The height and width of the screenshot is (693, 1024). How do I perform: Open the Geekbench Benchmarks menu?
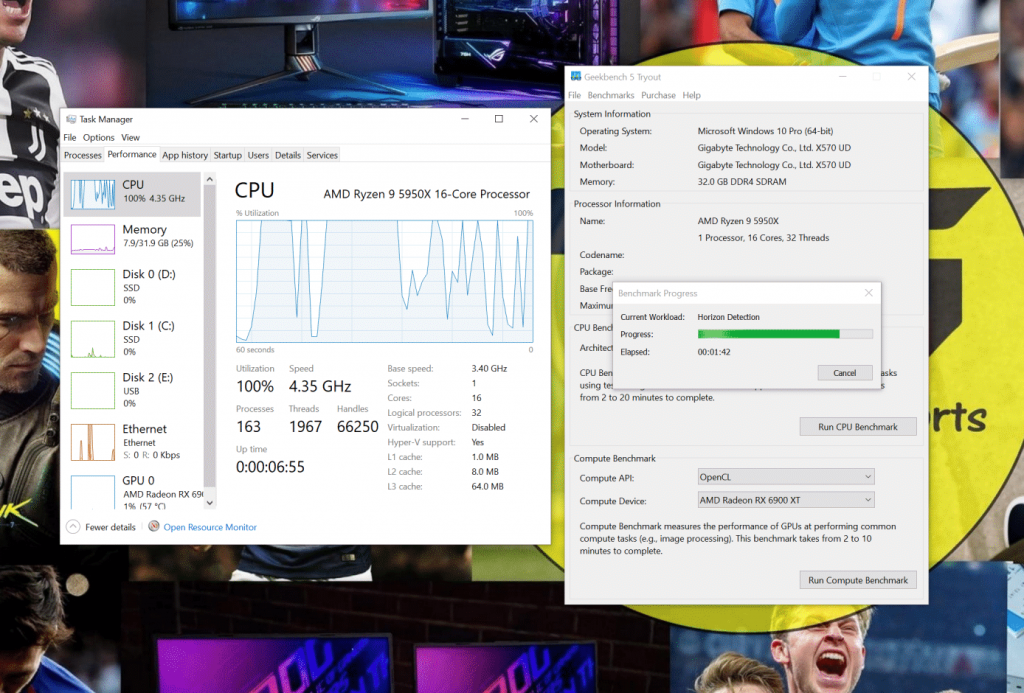611,95
